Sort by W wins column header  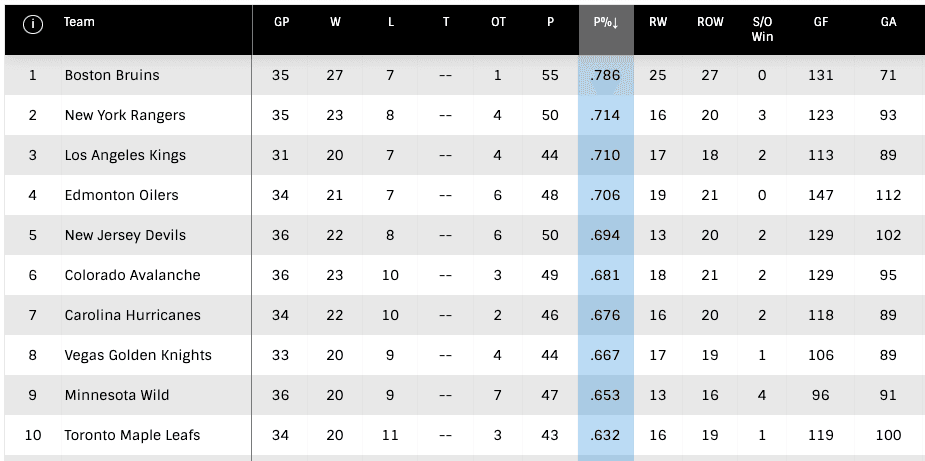(x=335, y=22)
